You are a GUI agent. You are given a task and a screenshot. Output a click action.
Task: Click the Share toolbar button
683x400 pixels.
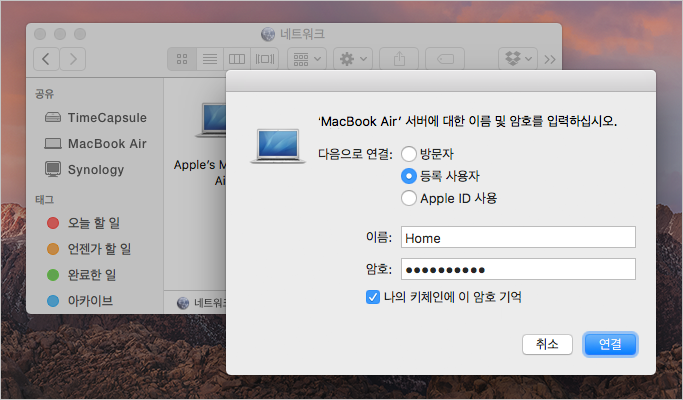point(399,59)
